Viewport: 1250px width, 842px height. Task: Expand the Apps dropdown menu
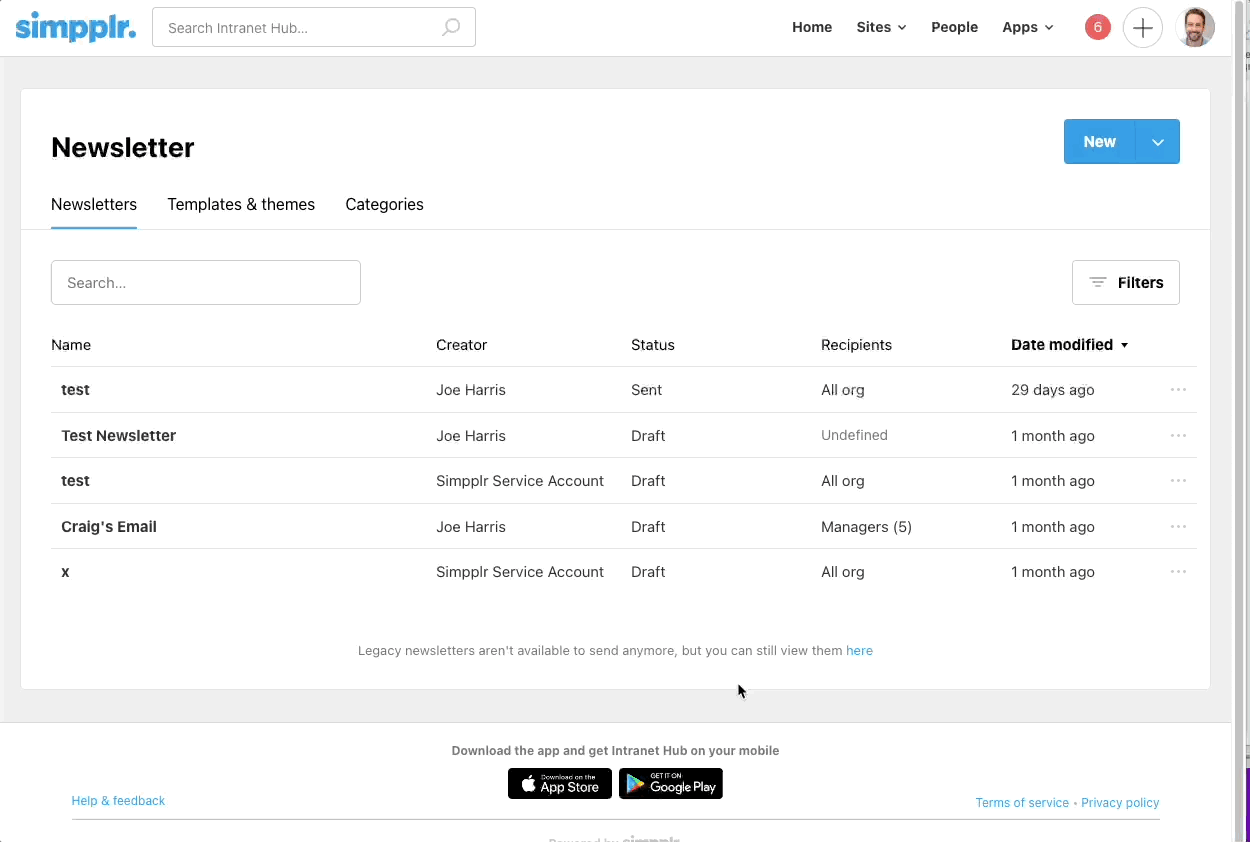1027,28
